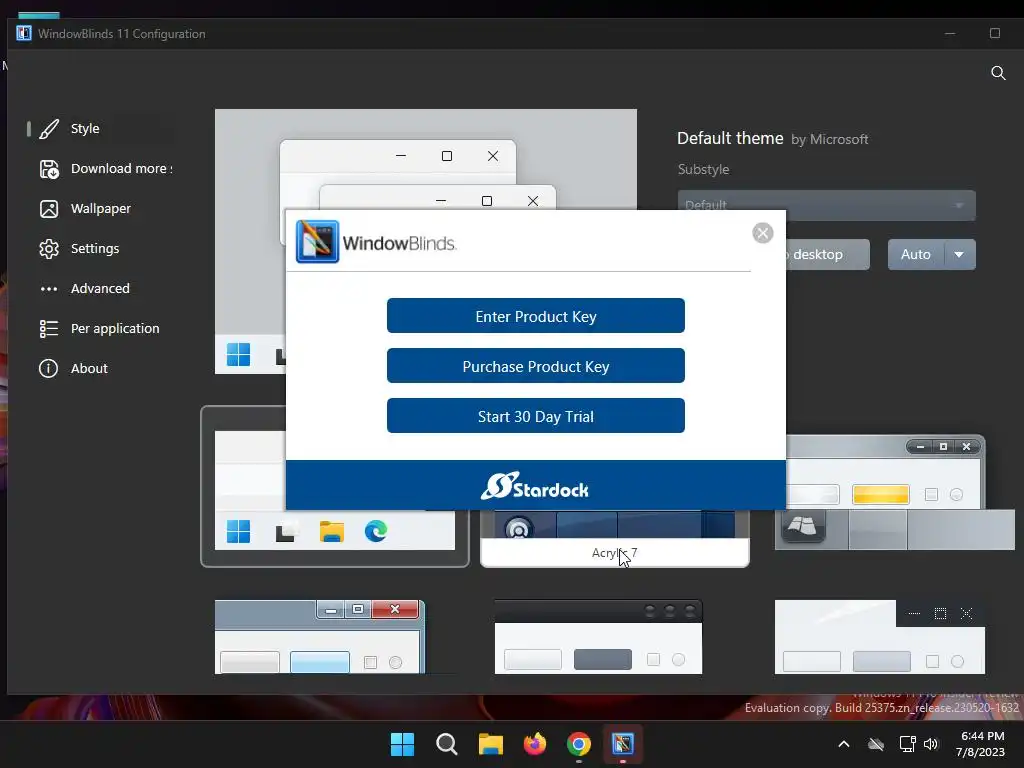
Task: Click the Per application list icon
Action: pos(49,328)
